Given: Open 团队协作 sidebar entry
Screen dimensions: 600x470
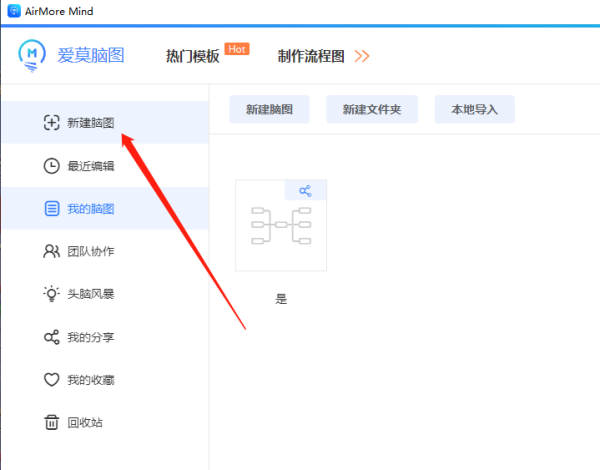Looking at the screenshot, I should point(105,251).
